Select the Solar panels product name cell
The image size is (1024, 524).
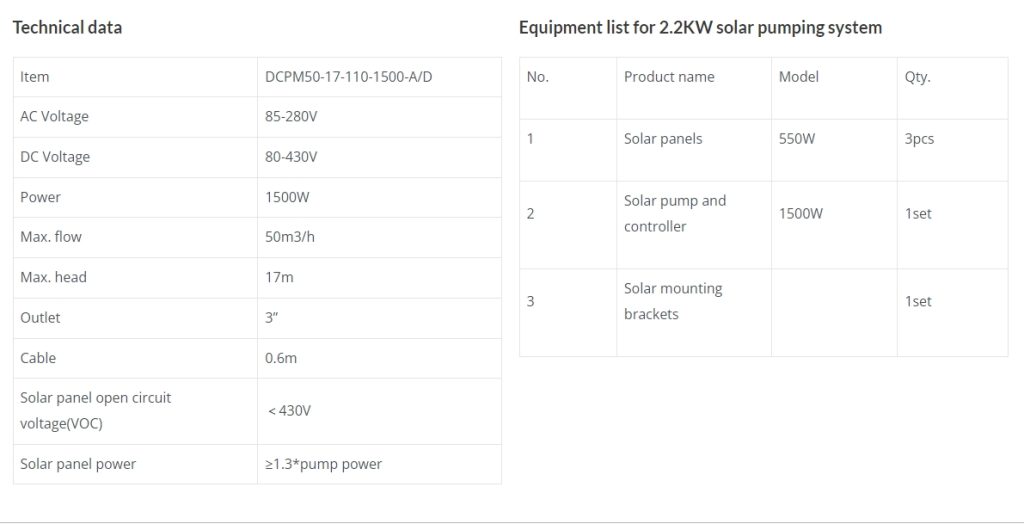[694, 150]
